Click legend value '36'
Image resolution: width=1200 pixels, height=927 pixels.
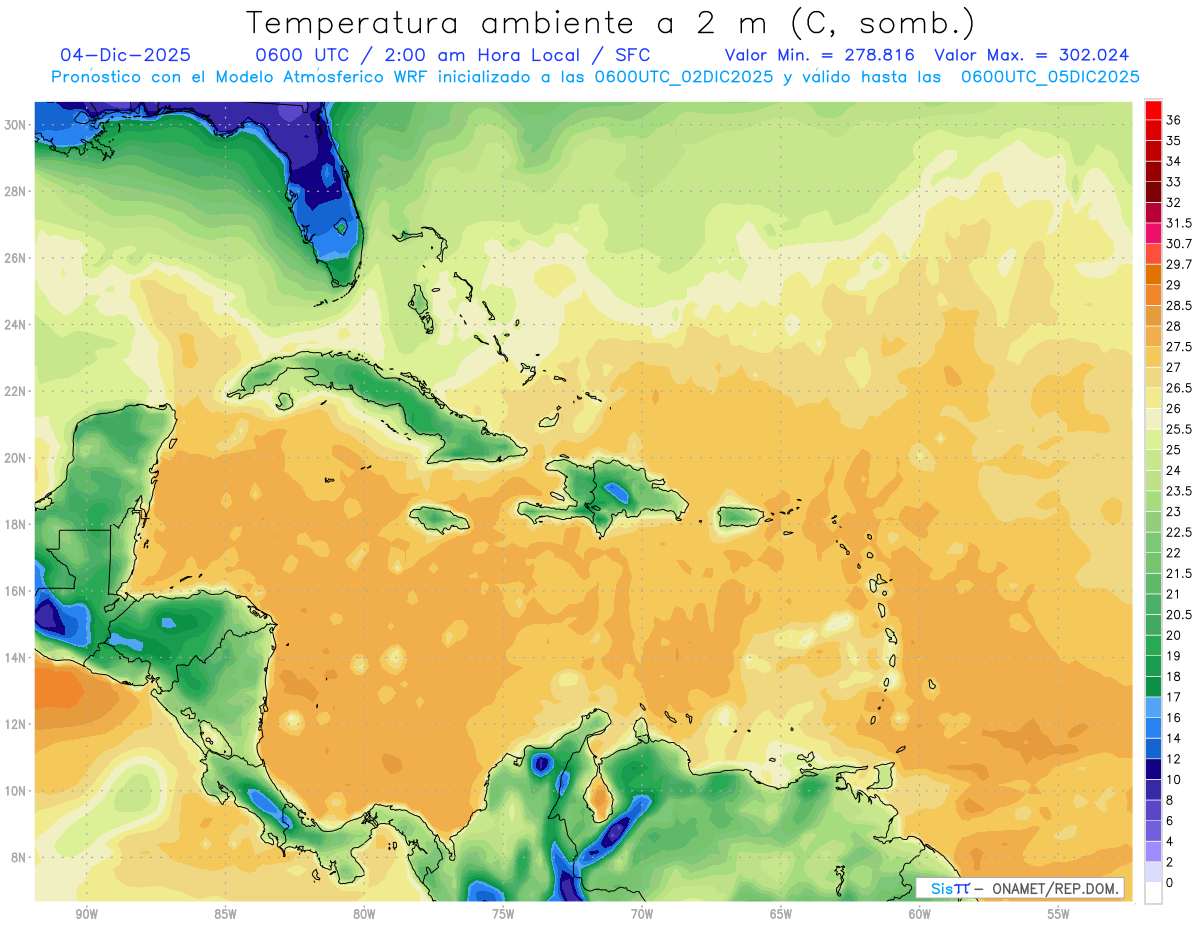point(1174,120)
